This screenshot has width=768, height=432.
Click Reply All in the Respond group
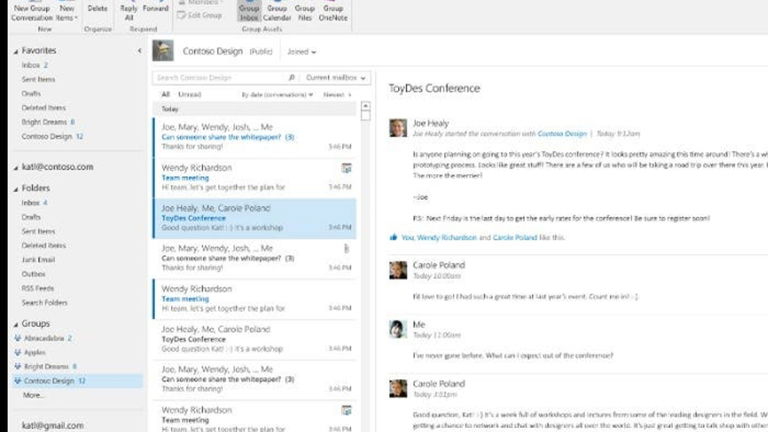pyautogui.click(x=129, y=11)
